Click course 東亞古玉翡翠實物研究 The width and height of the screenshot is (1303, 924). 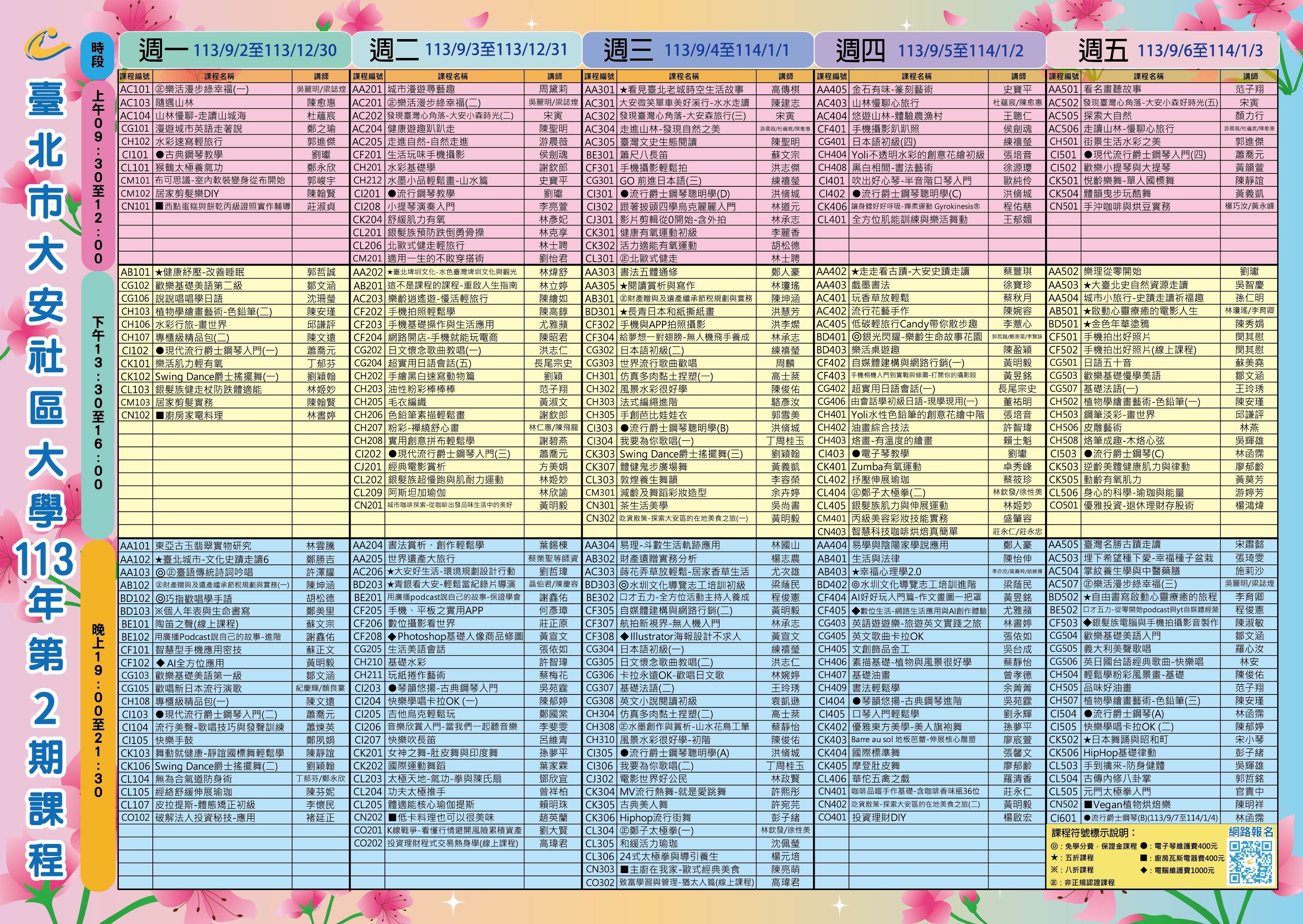(203, 546)
